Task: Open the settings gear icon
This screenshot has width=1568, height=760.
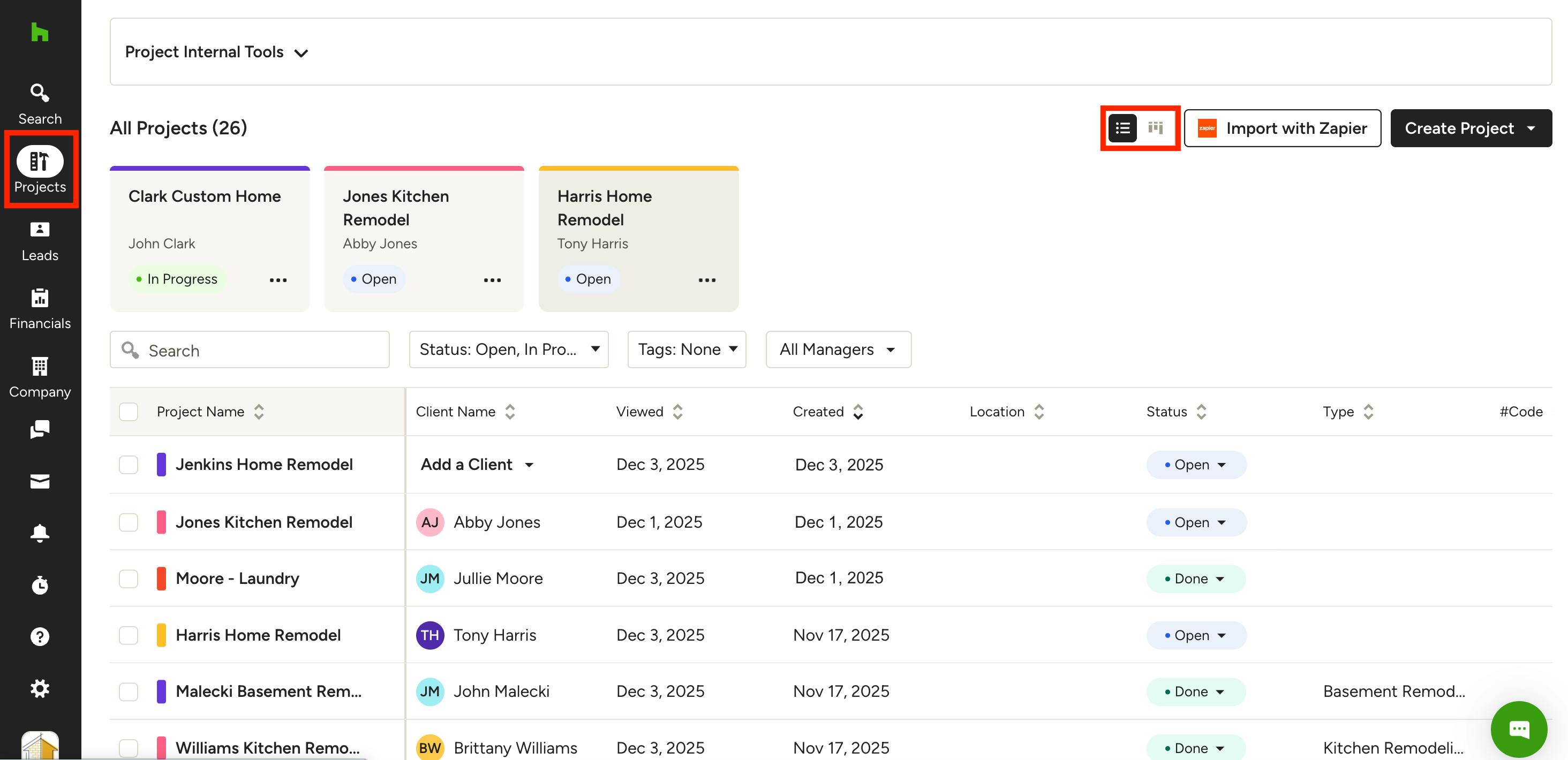Action: pyautogui.click(x=40, y=688)
